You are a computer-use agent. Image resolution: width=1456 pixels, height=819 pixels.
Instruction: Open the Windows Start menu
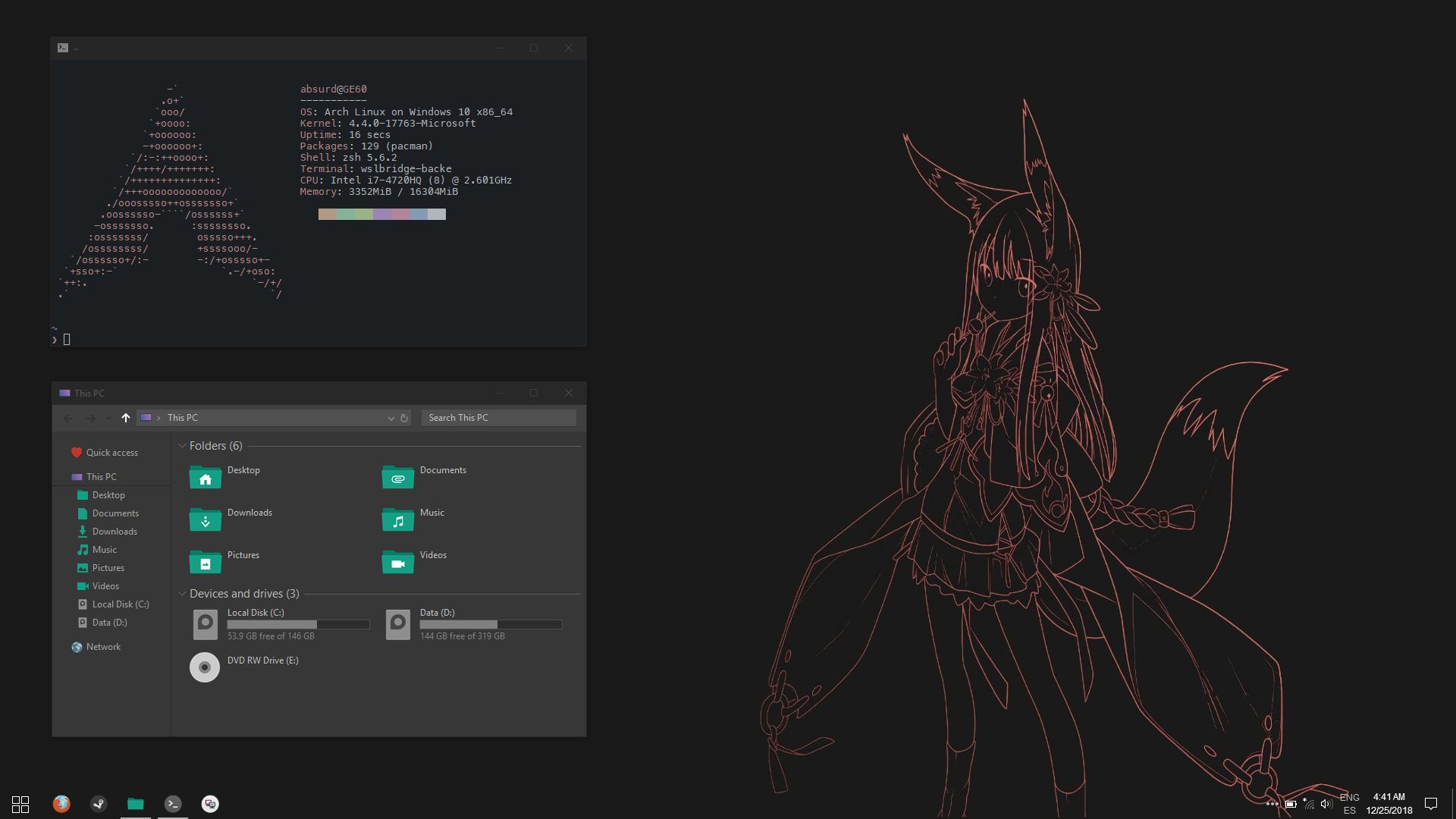coord(20,804)
